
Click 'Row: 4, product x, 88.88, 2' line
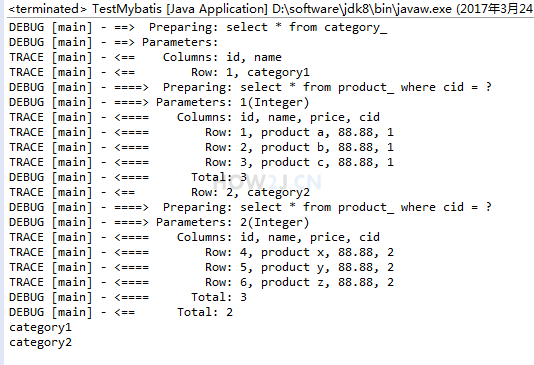point(201,252)
